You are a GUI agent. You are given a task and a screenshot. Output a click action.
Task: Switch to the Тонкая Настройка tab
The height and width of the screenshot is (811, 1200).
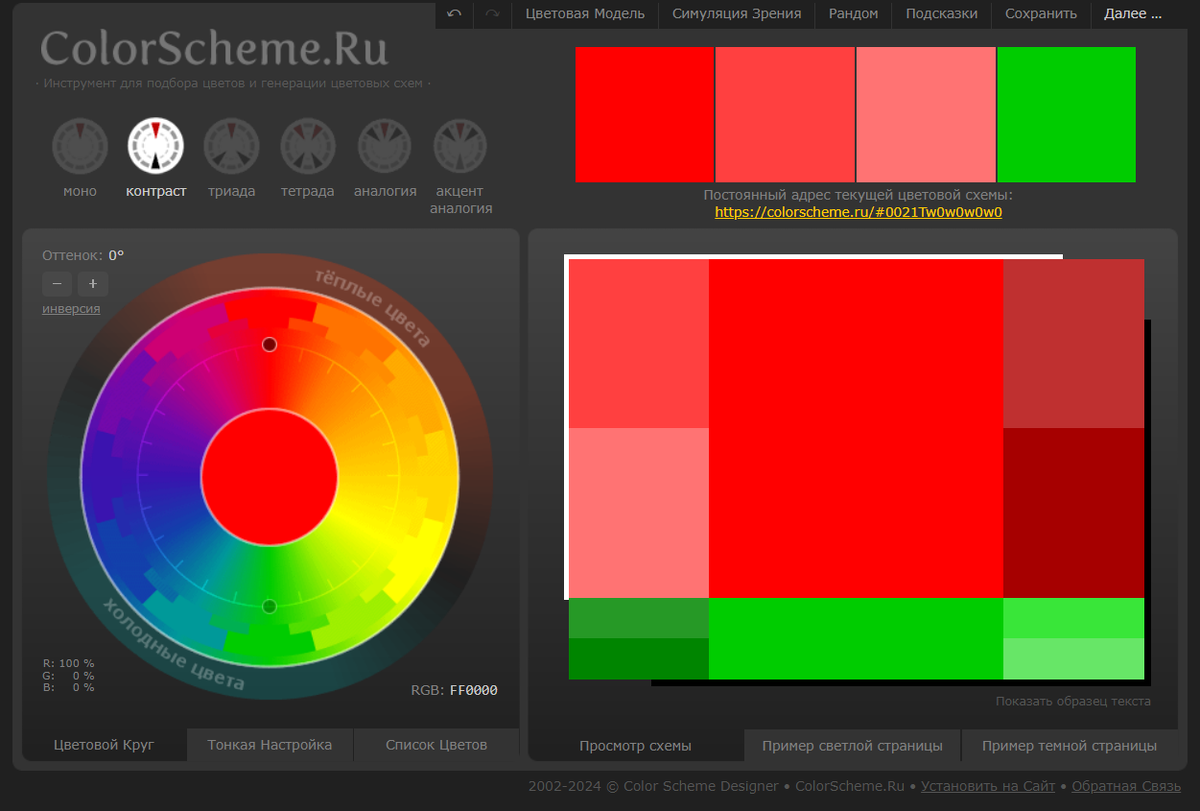click(x=270, y=745)
